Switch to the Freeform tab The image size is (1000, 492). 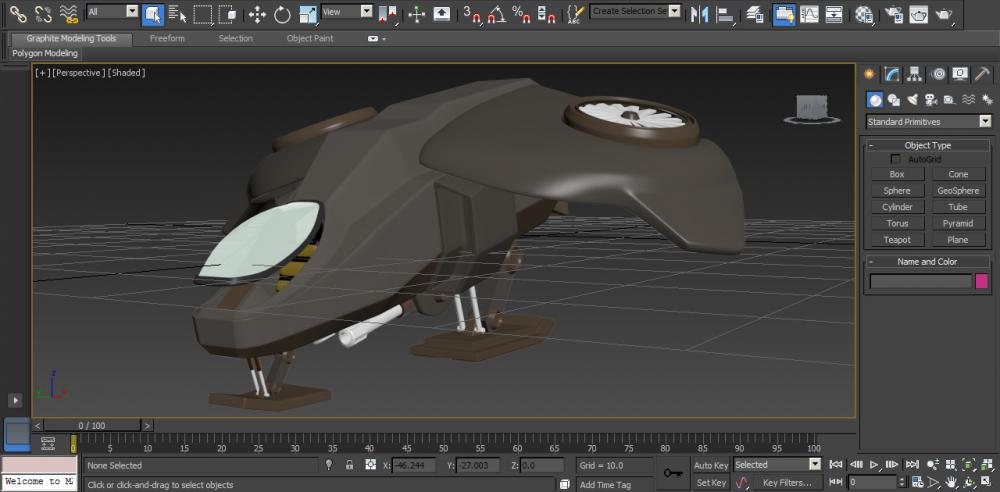167,38
